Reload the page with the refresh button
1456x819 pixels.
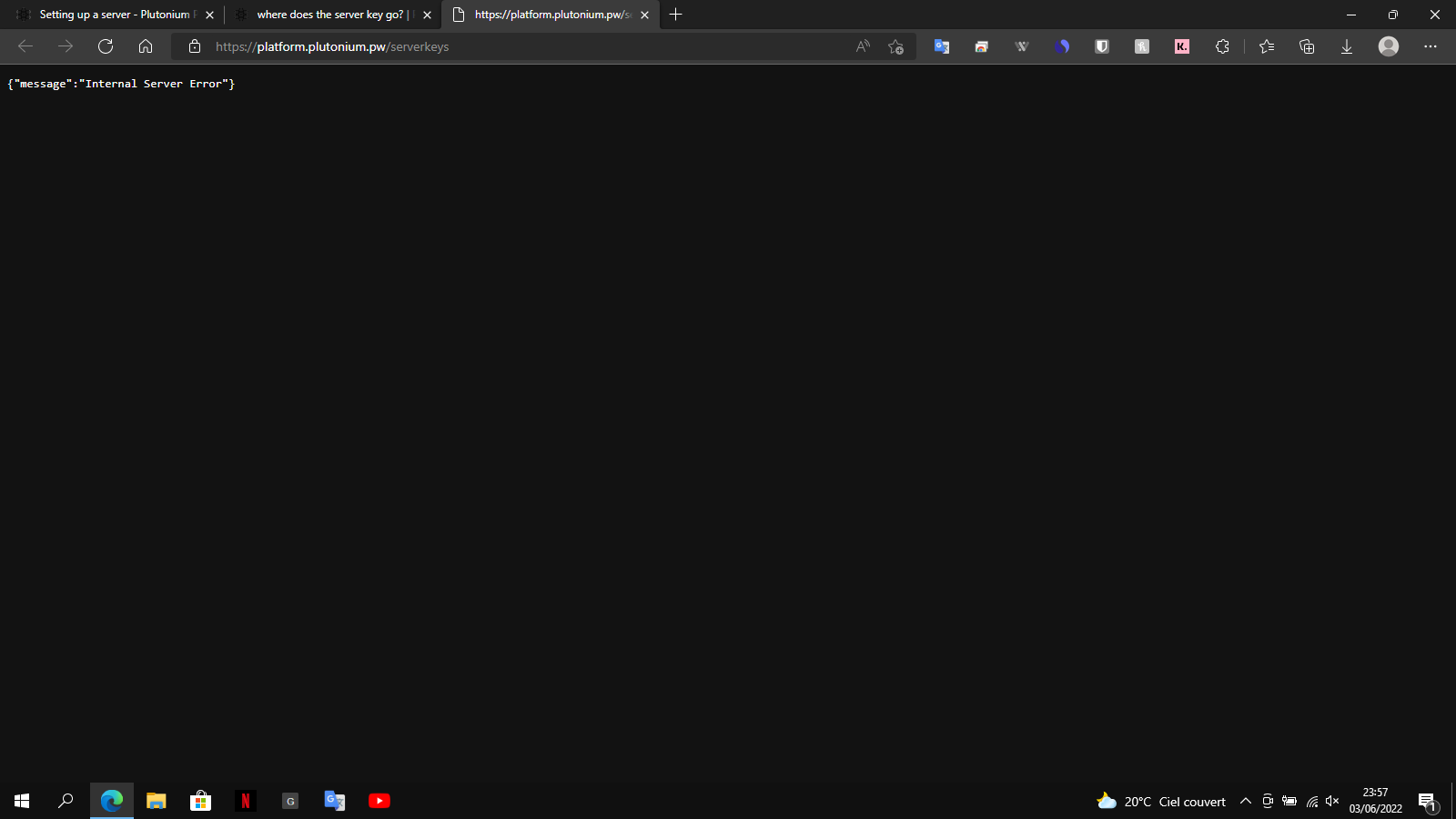pos(106,46)
